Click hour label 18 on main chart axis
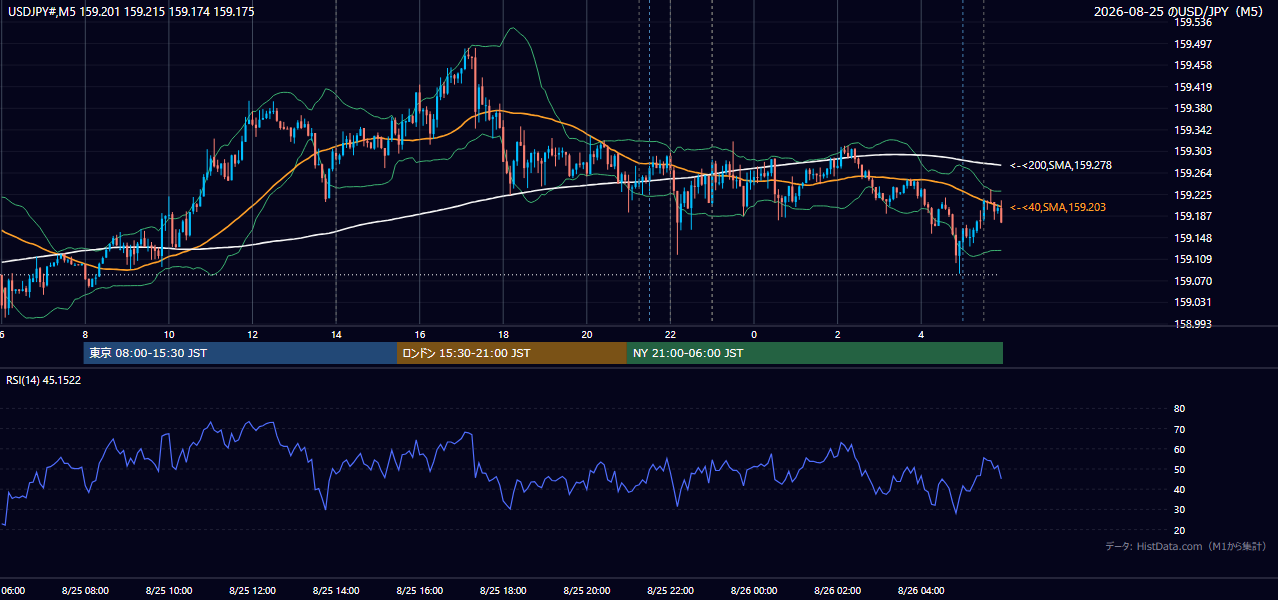 tap(503, 334)
